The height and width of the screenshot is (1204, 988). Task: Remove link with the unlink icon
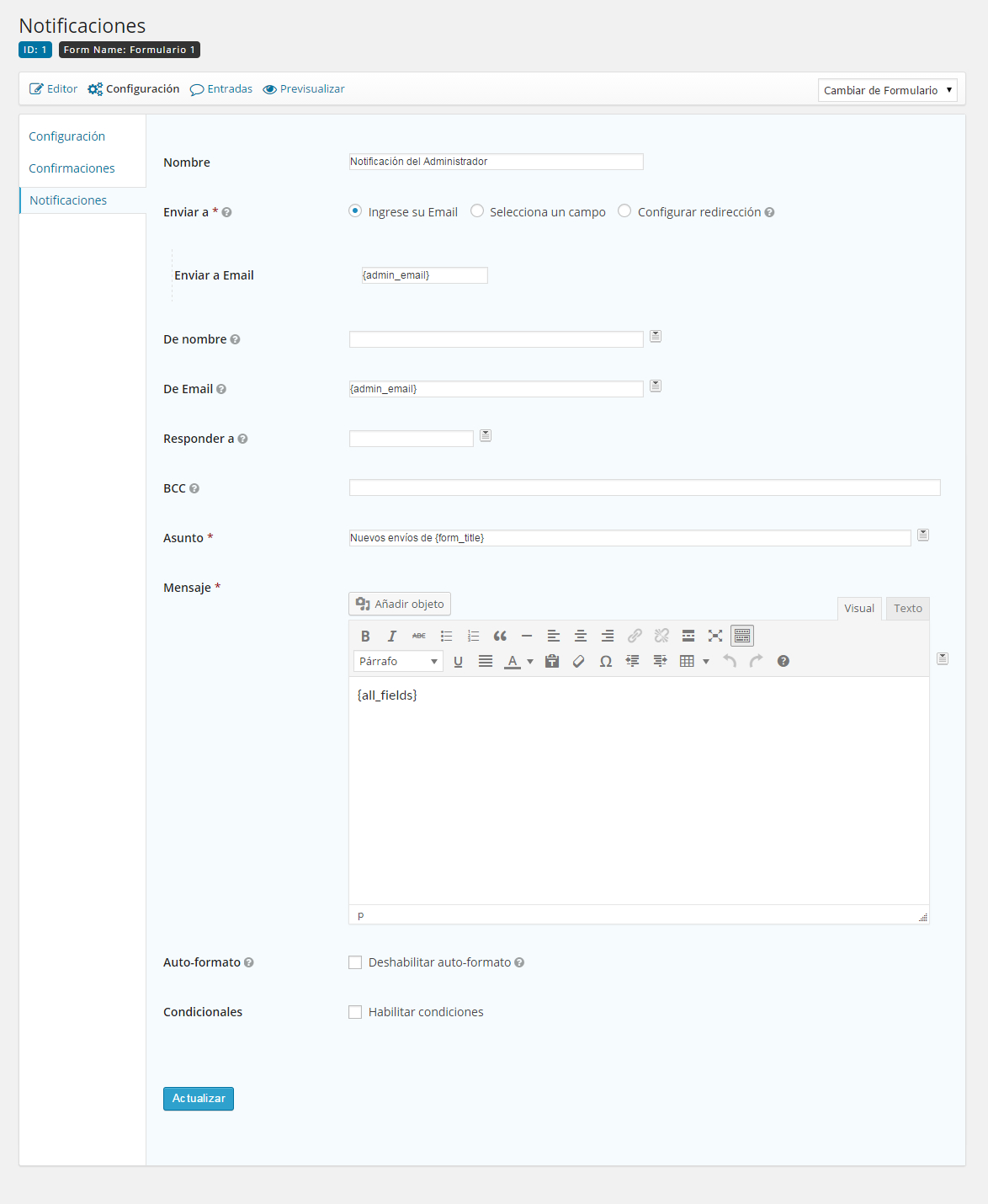[661, 636]
